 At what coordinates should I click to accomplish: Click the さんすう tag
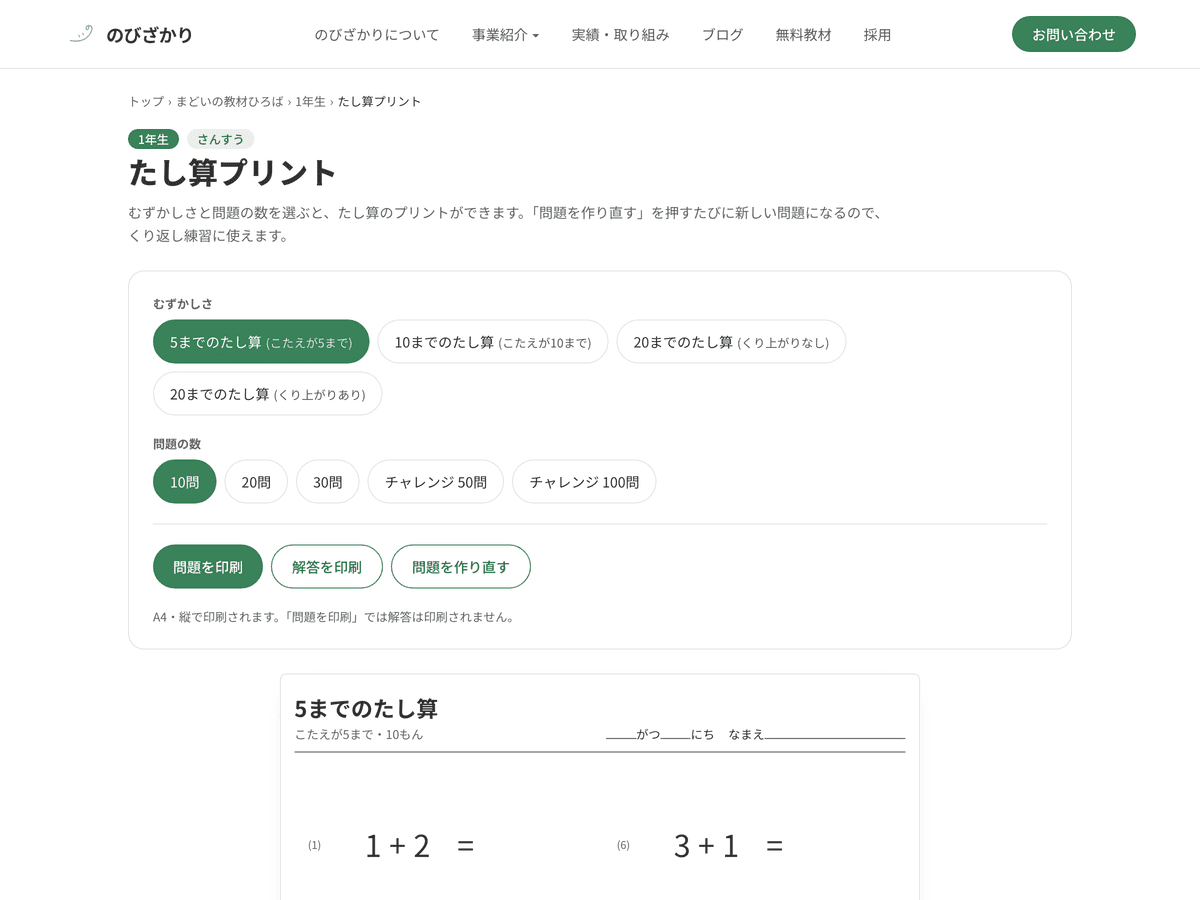[x=221, y=139]
